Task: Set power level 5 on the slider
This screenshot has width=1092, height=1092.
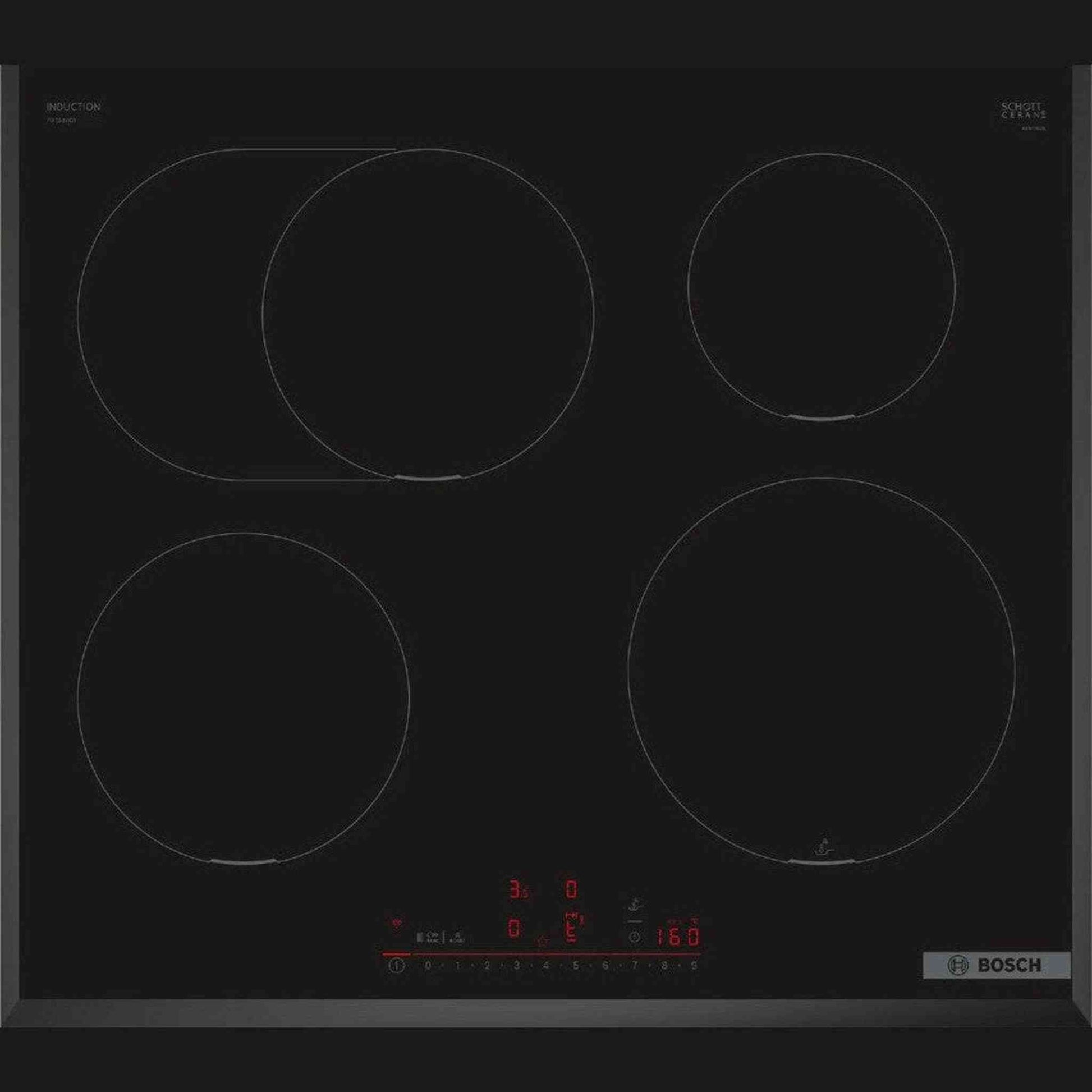Action: click(x=575, y=965)
